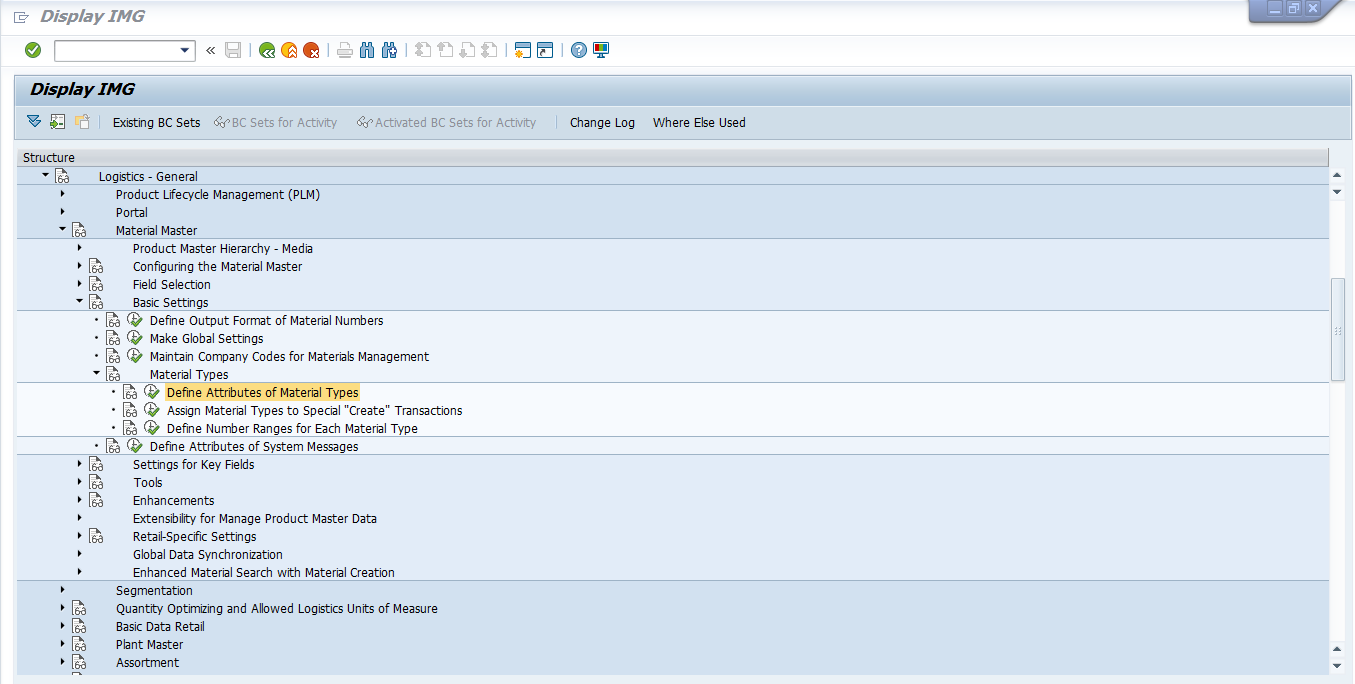This screenshot has width=1355, height=684.
Task: Expand the Field Selection node
Action: pyautogui.click(x=79, y=284)
